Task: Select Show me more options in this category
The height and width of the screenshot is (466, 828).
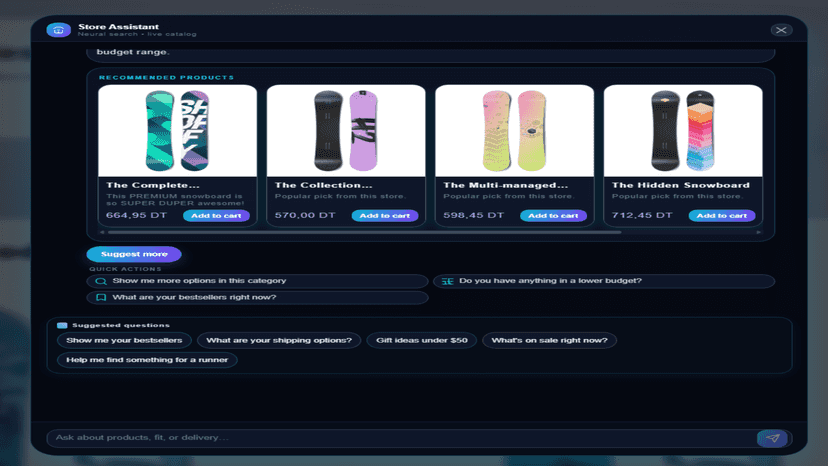Action: (257, 281)
